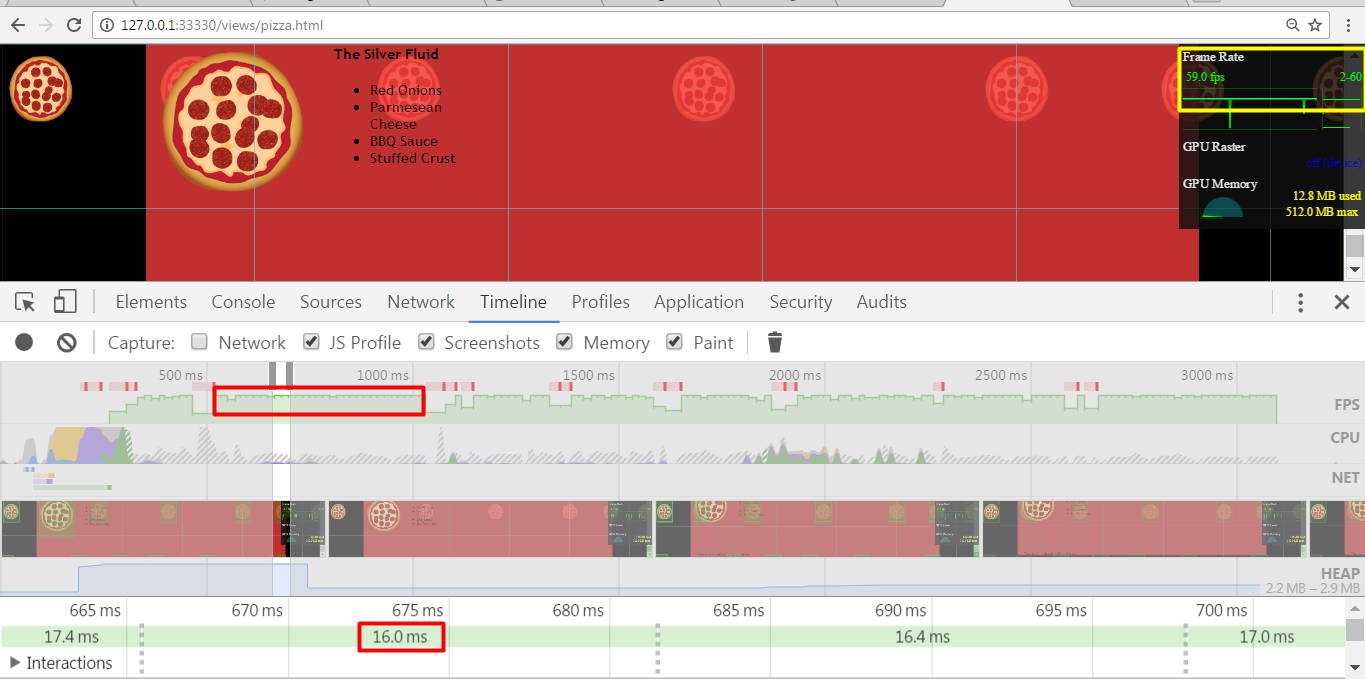Uncheck the Paint capture checkbox
Screen dimensions: 1365x680
pos(675,342)
